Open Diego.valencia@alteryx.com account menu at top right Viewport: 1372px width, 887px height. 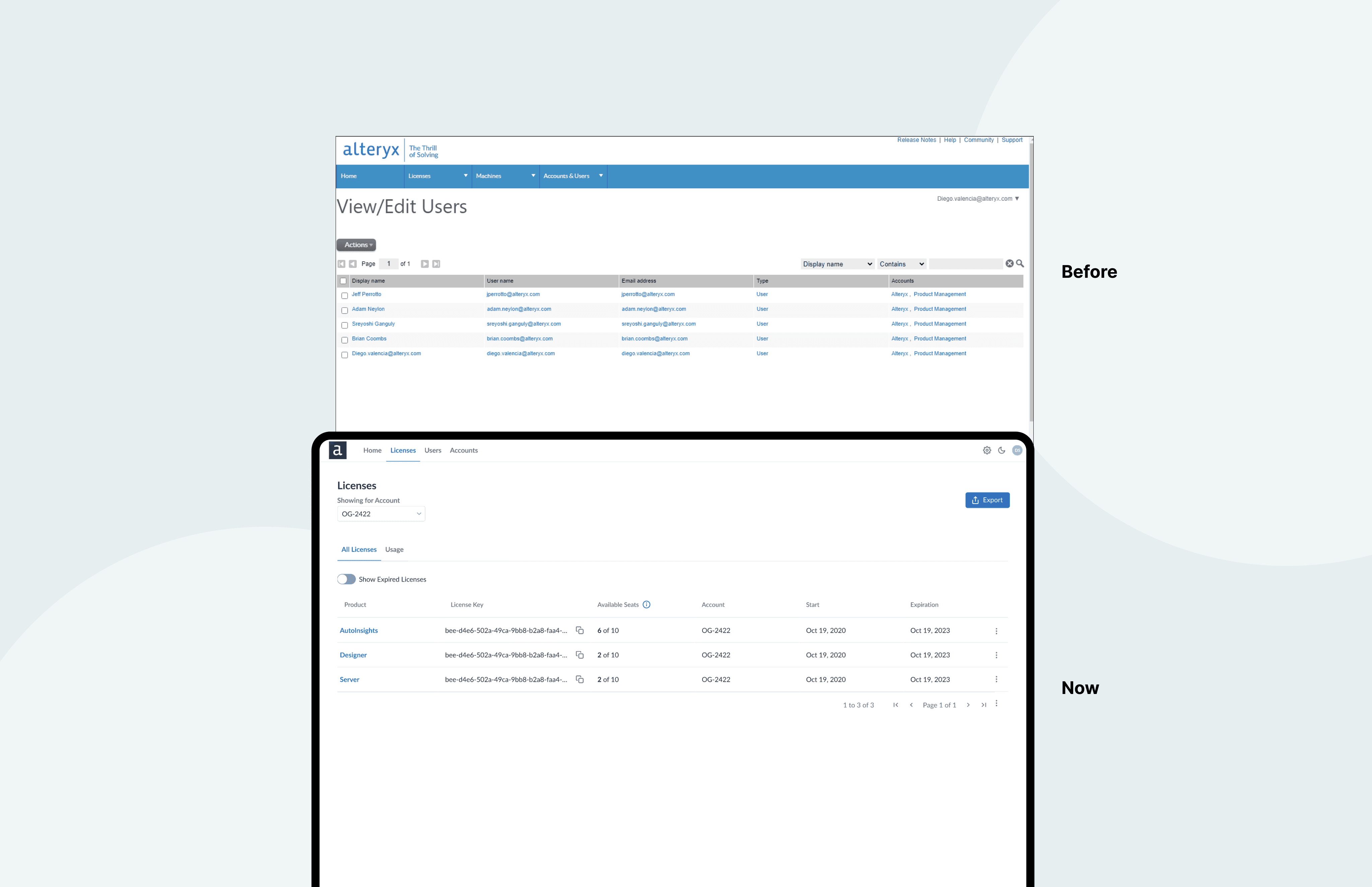(x=978, y=199)
